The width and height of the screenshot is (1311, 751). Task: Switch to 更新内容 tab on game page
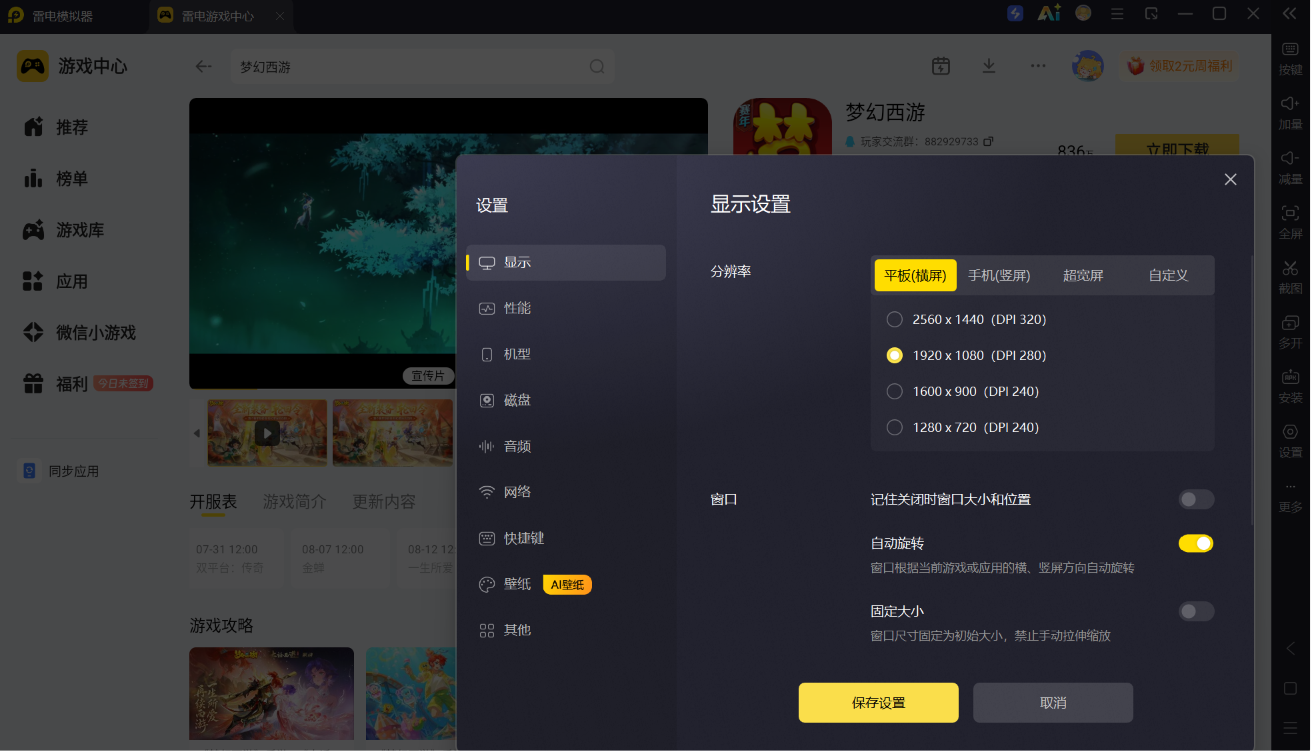pos(384,502)
